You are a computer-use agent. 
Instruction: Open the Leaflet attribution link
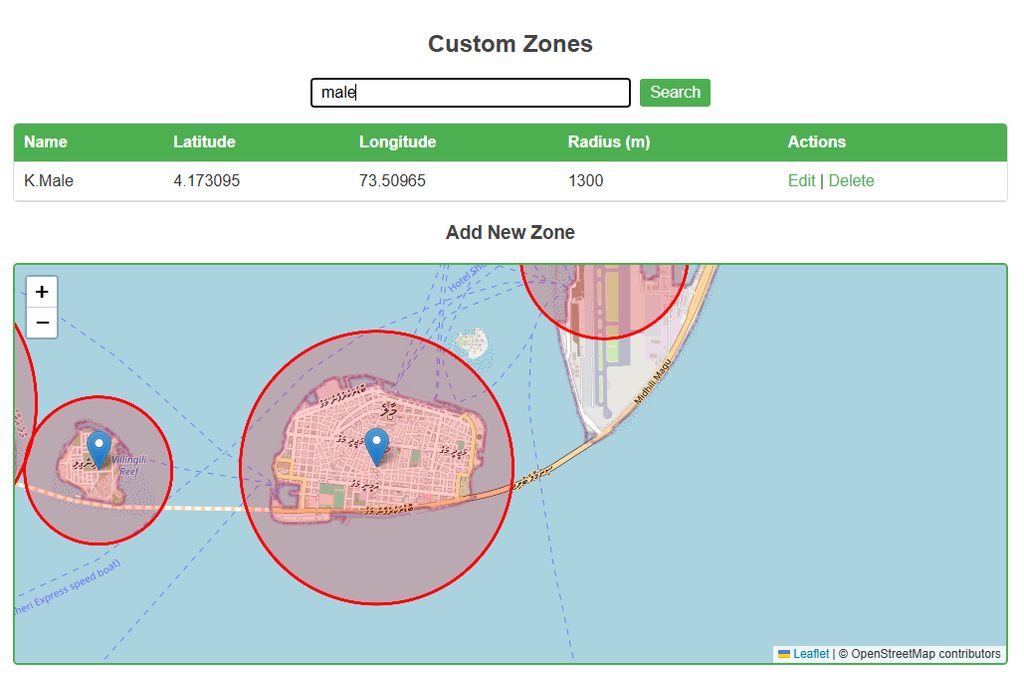[810, 653]
